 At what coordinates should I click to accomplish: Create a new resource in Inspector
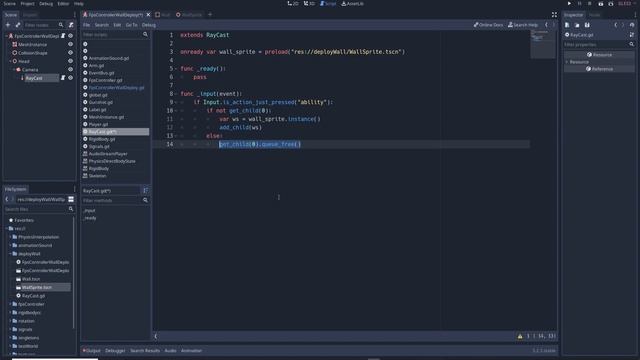pos(567,25)
